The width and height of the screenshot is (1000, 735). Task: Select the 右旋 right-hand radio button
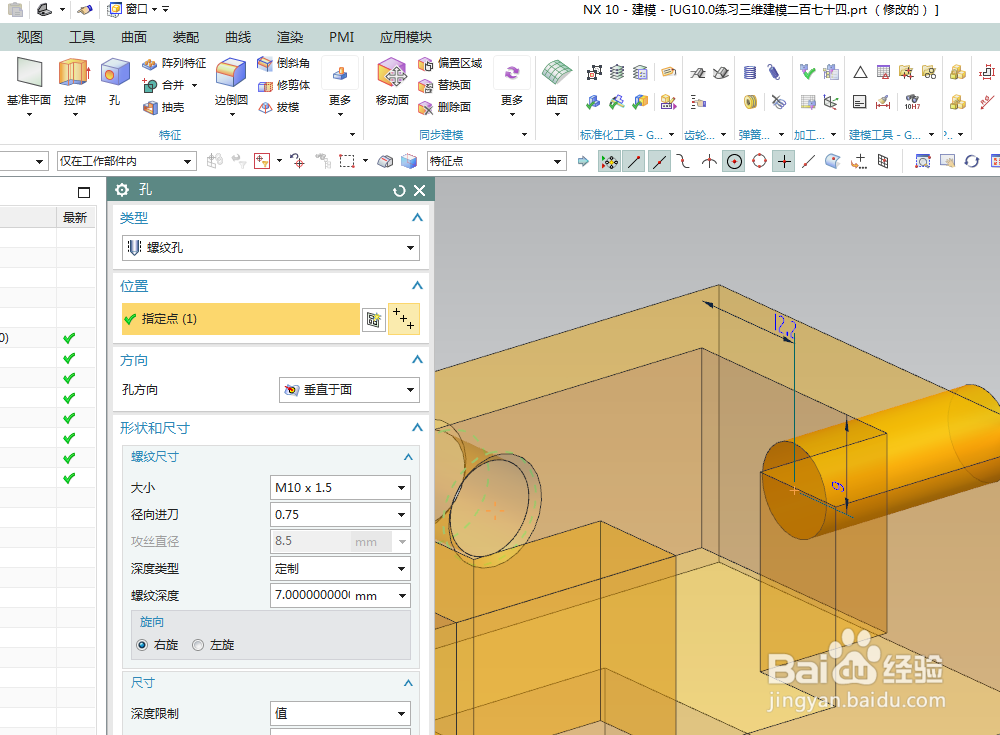[142, 645]
